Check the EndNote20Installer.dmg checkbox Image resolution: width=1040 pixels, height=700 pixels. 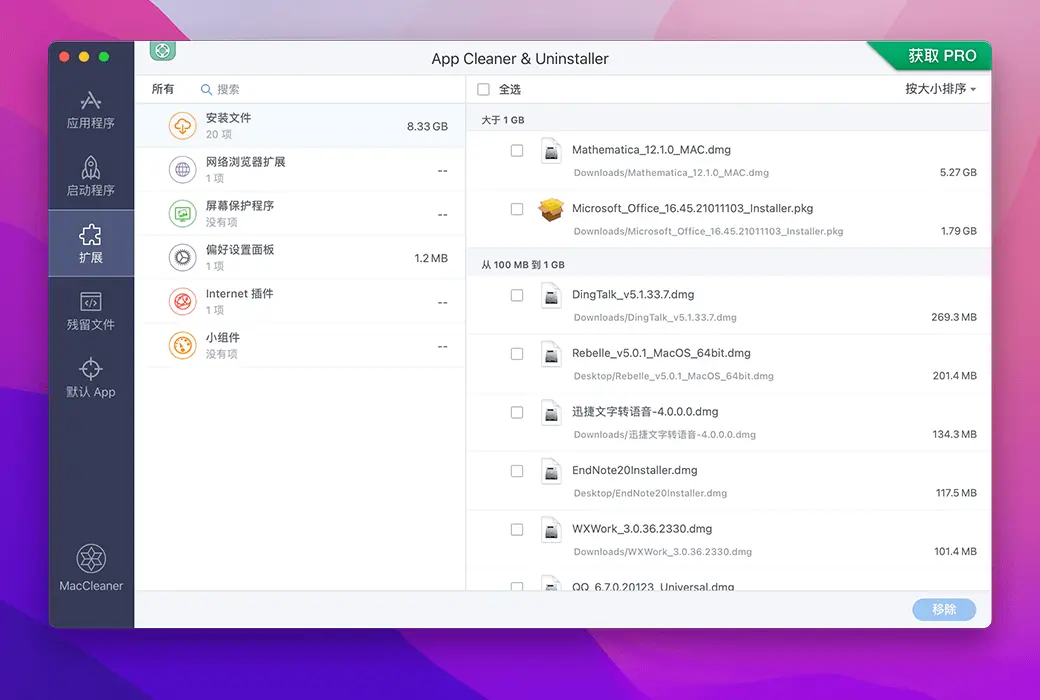coord(517,470)
